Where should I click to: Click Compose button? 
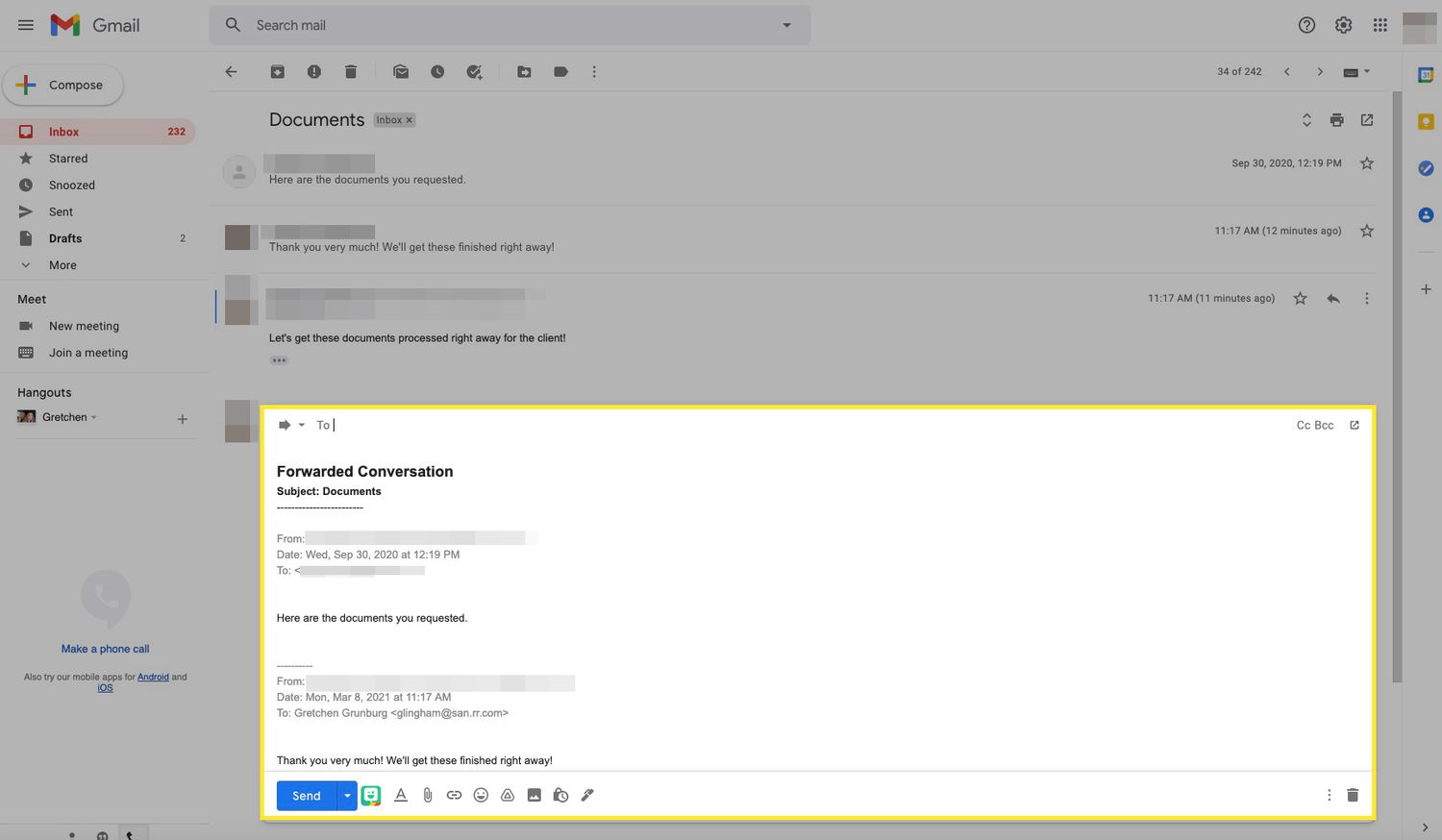63,85
